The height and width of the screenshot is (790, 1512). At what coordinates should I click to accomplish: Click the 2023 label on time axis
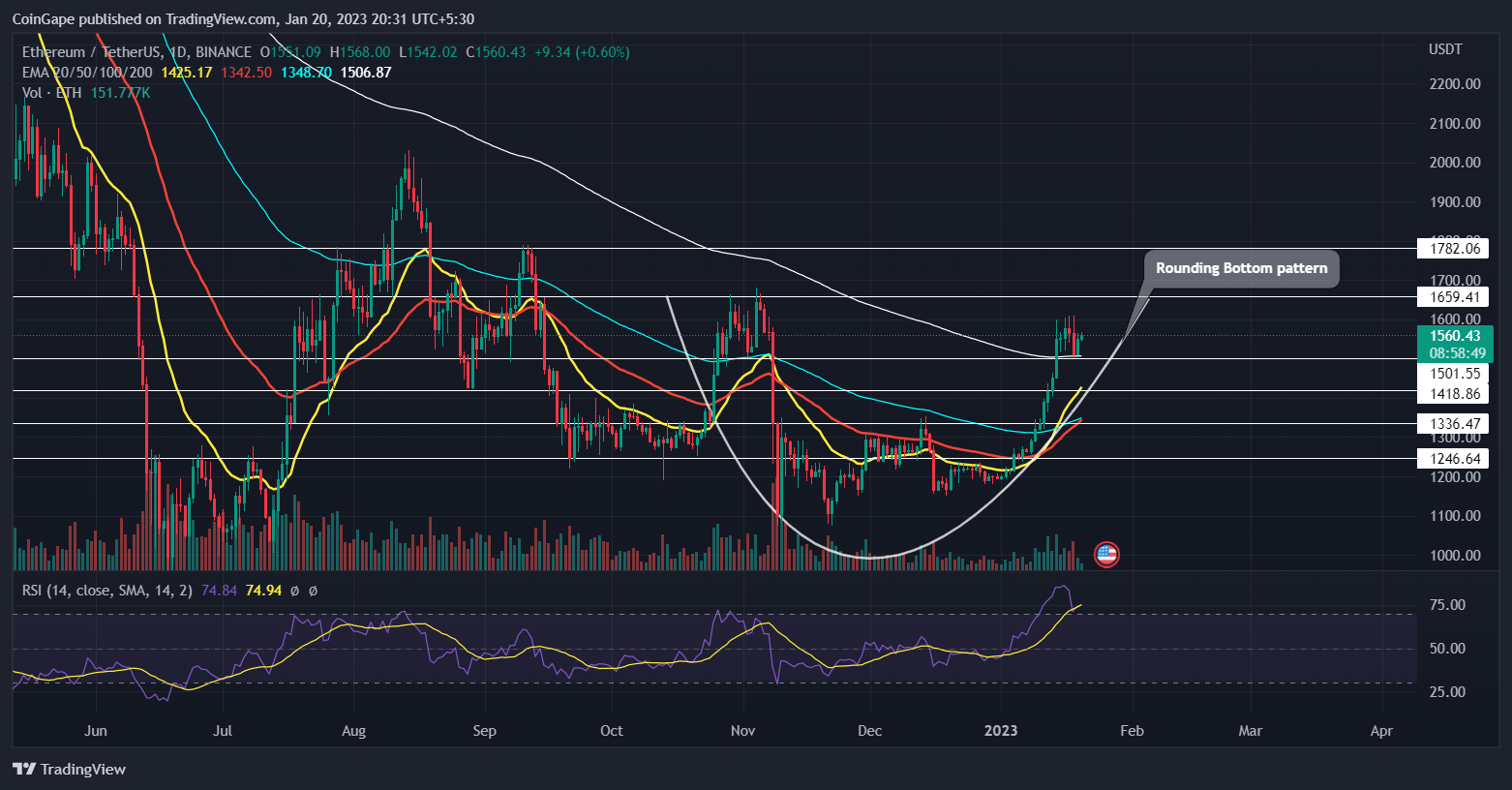1001,731
